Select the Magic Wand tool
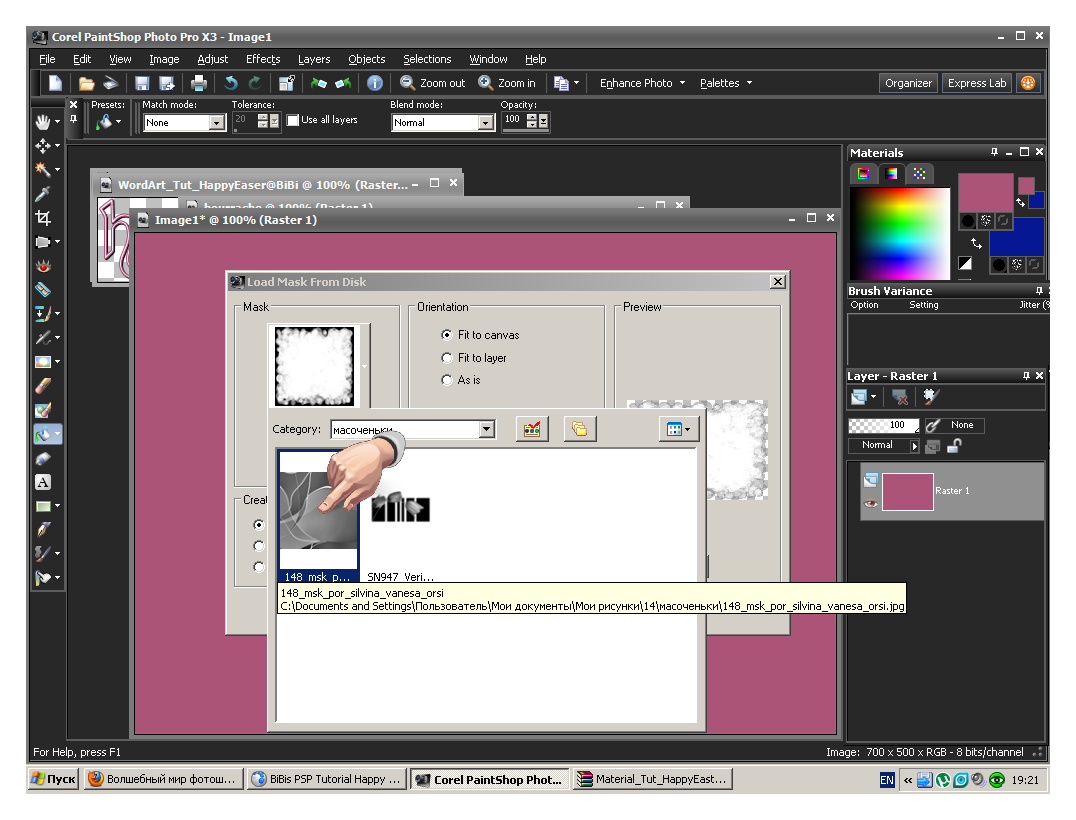 (43, 169)
